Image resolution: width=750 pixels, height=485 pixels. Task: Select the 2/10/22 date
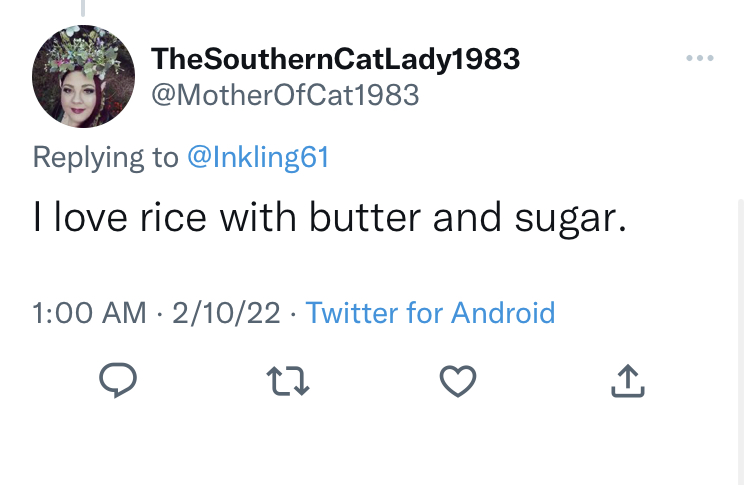click(226, 313)
